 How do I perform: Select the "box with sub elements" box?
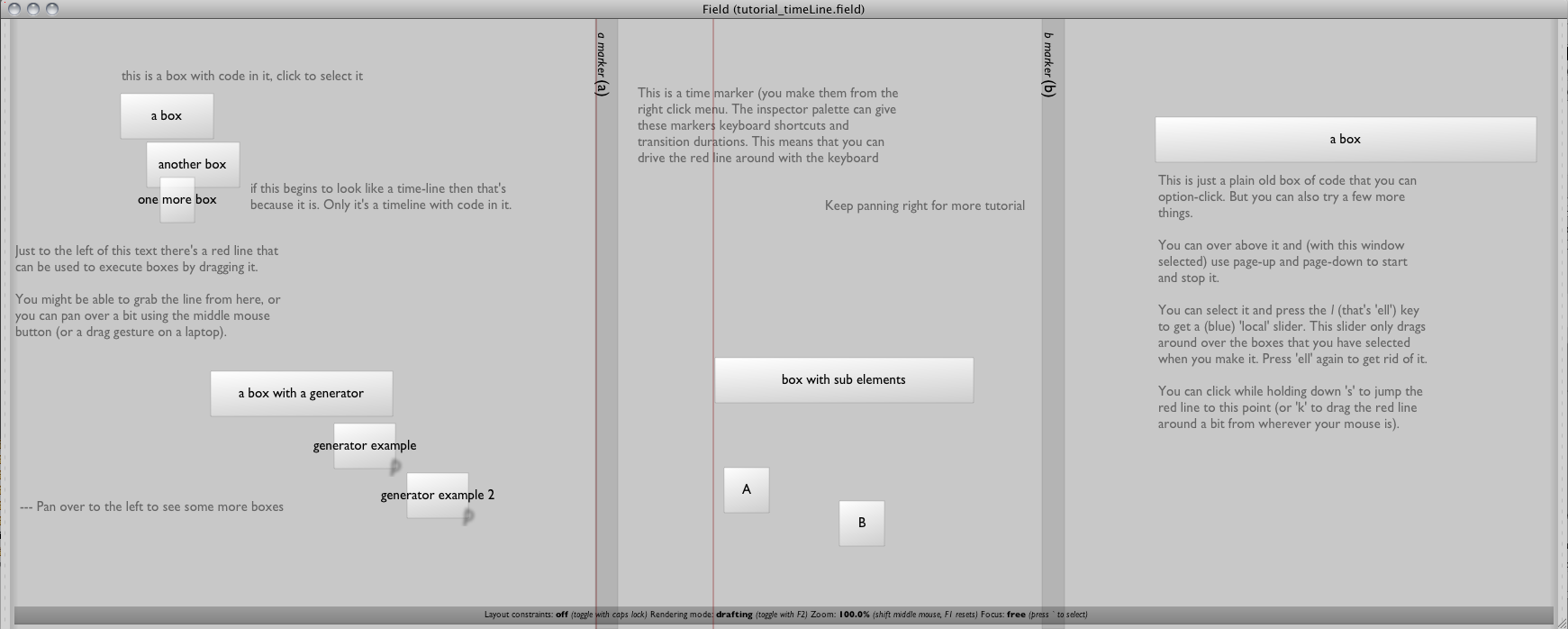(x=843, y=379)
